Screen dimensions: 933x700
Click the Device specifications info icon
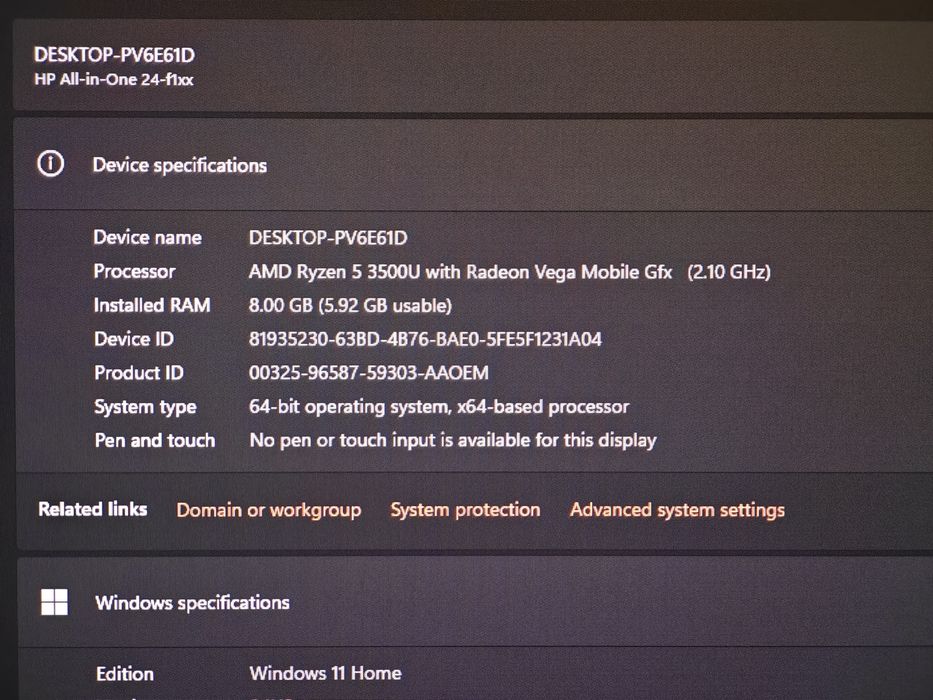click(x=51, y=163)
